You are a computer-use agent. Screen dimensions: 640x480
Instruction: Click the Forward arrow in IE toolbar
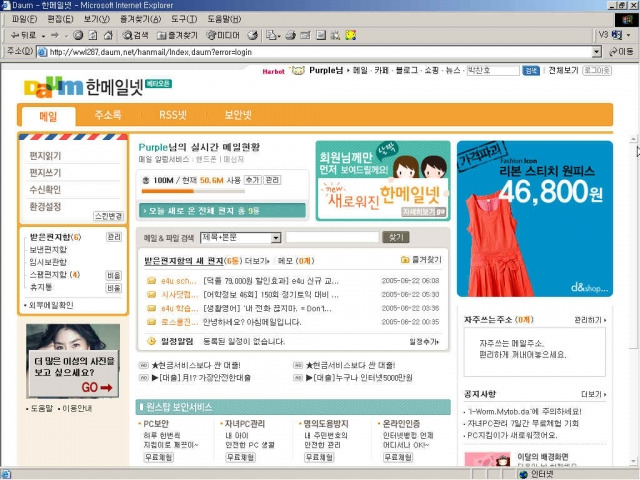tap(55, 36)
